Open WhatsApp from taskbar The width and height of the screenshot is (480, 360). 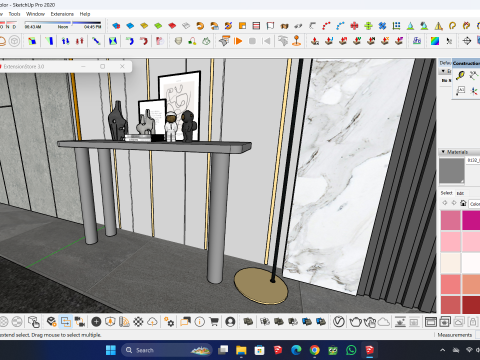[x=351, y=350]
